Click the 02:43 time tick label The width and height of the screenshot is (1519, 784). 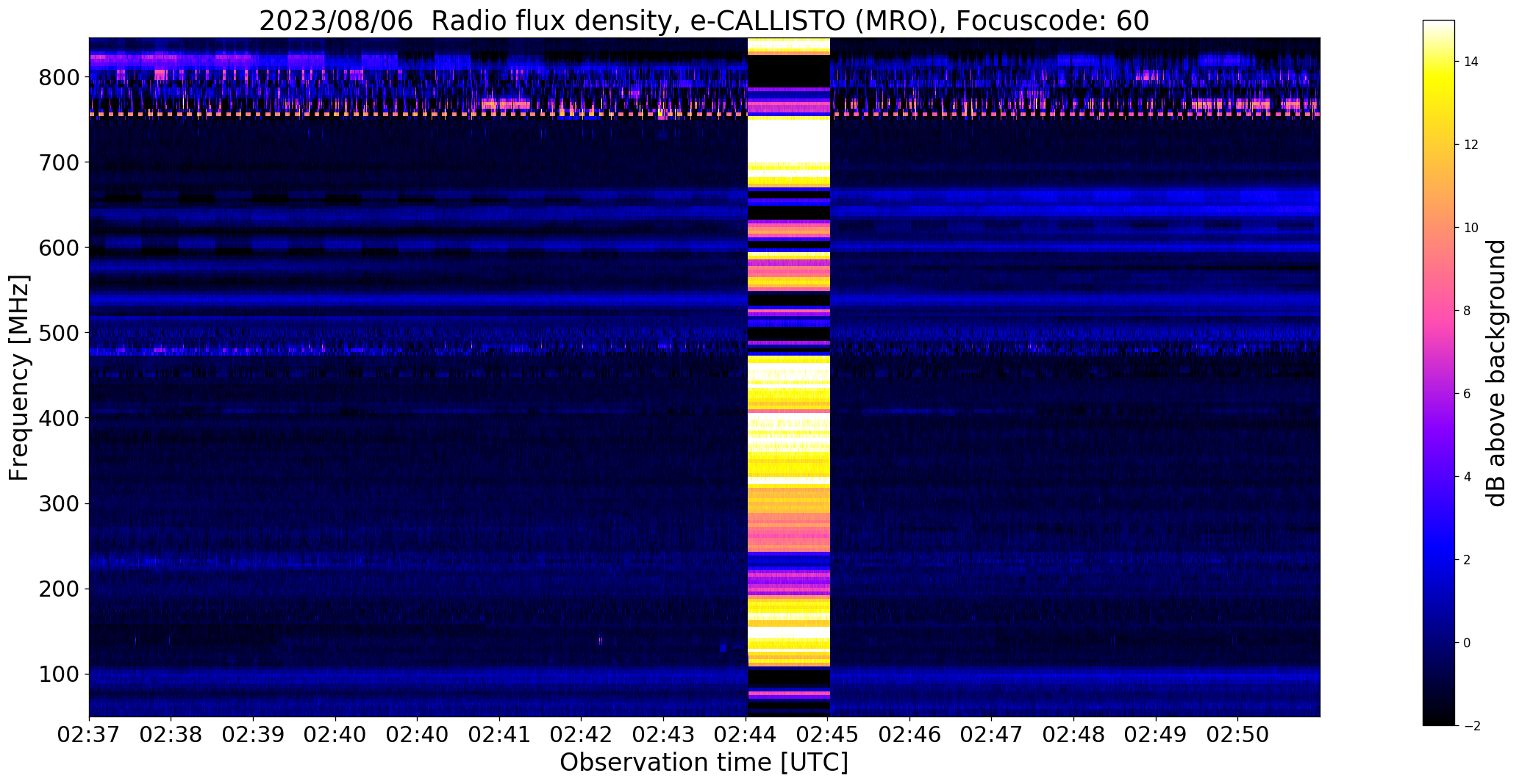pyautogui.click(x=664, y=735)
